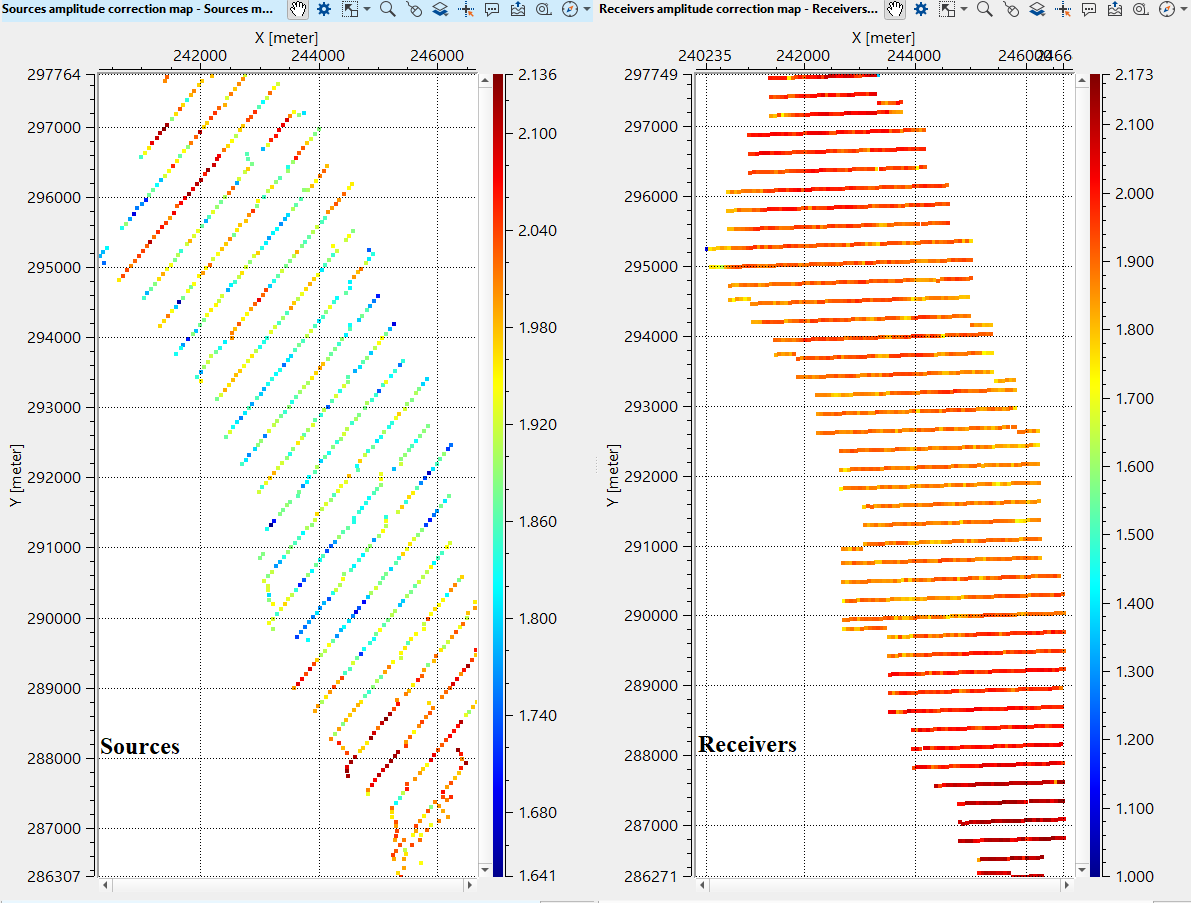Image resolution: width=1191 pixels, height=903 pixels.
Task: Select Receivers amplitude correction map title tab
Action: (738, 9)
